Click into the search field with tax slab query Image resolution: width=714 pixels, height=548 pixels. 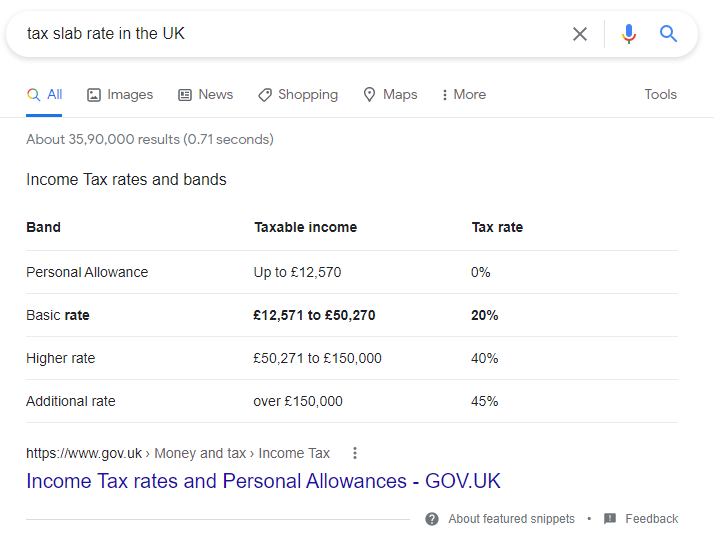(291, 34)
